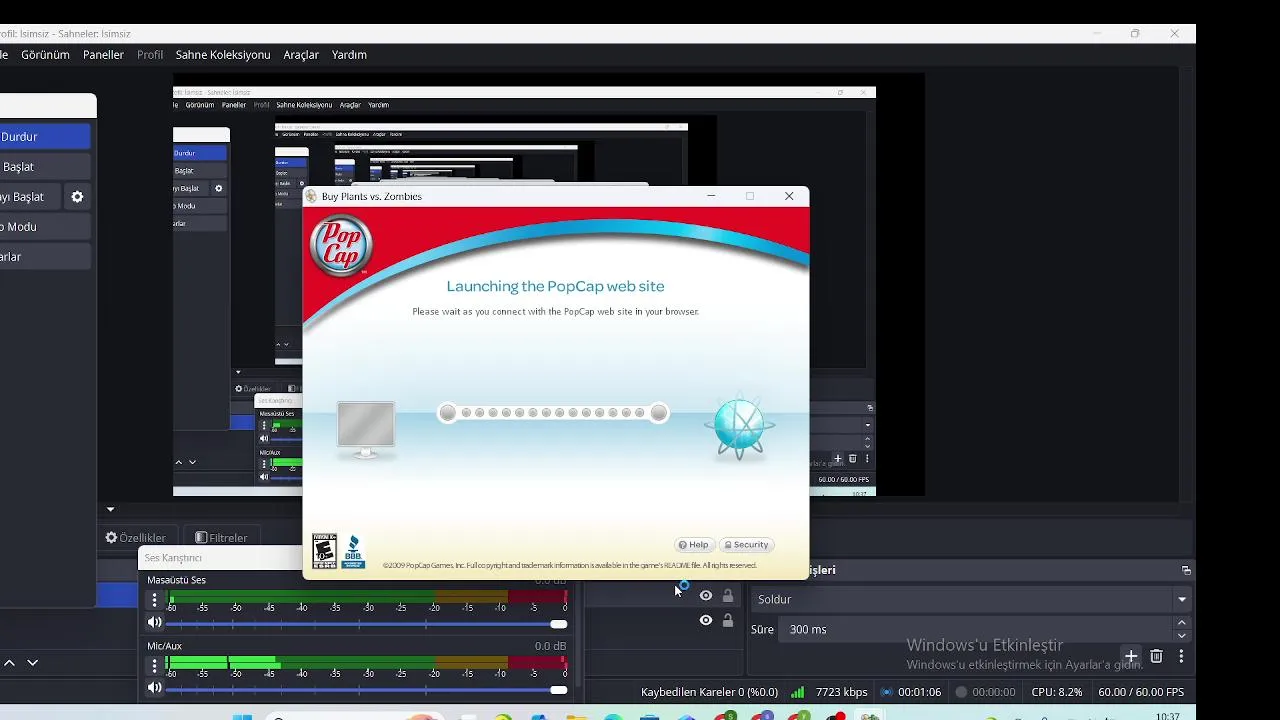Viewport: 1280px width, 720px height.
Task: Click the PopCap connection progress bar
Action: coord(553,413)
